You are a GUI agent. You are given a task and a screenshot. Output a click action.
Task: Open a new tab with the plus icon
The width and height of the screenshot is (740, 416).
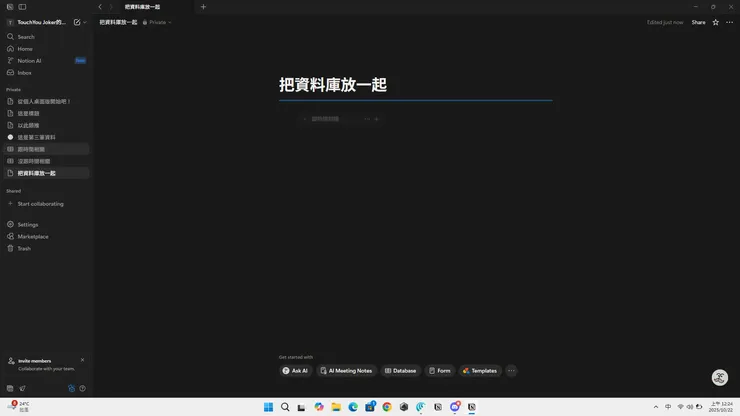point(203,7)
